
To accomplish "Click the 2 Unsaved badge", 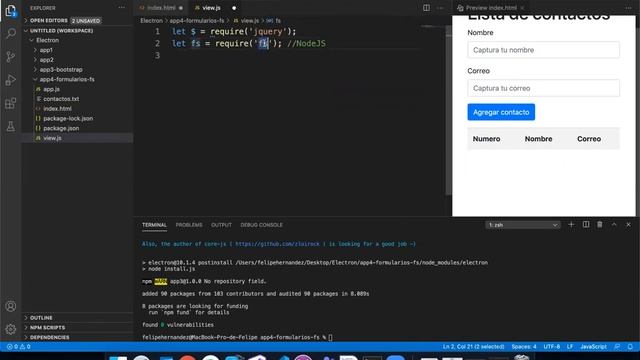I will coord(86,20).
